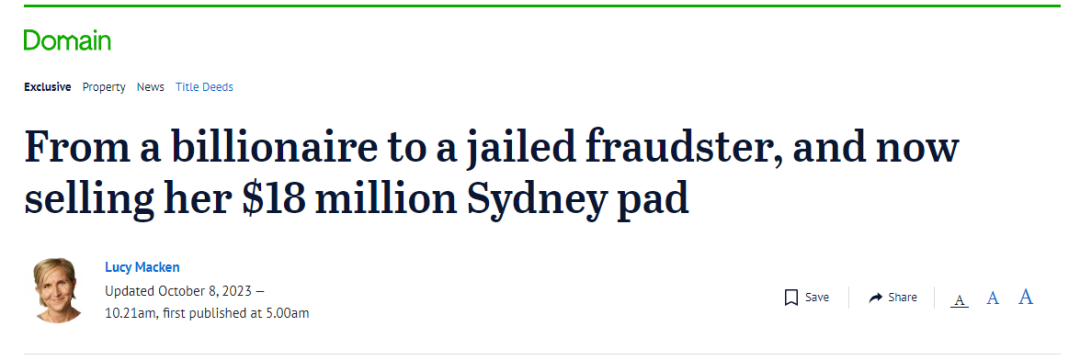Click the Save label text
This screenshot has width=1080, height=360.
tap(817, 297)
